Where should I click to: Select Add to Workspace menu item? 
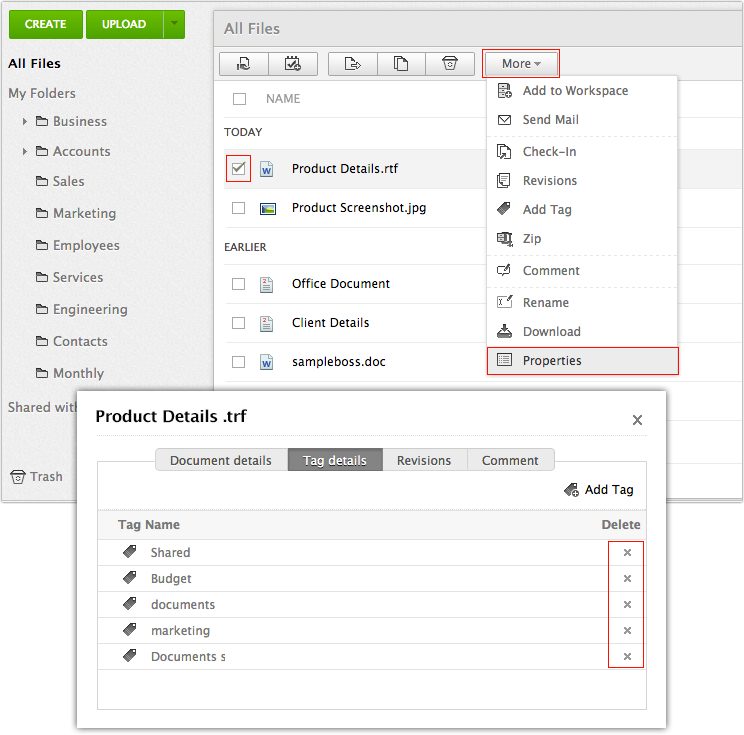click(582, 91)
